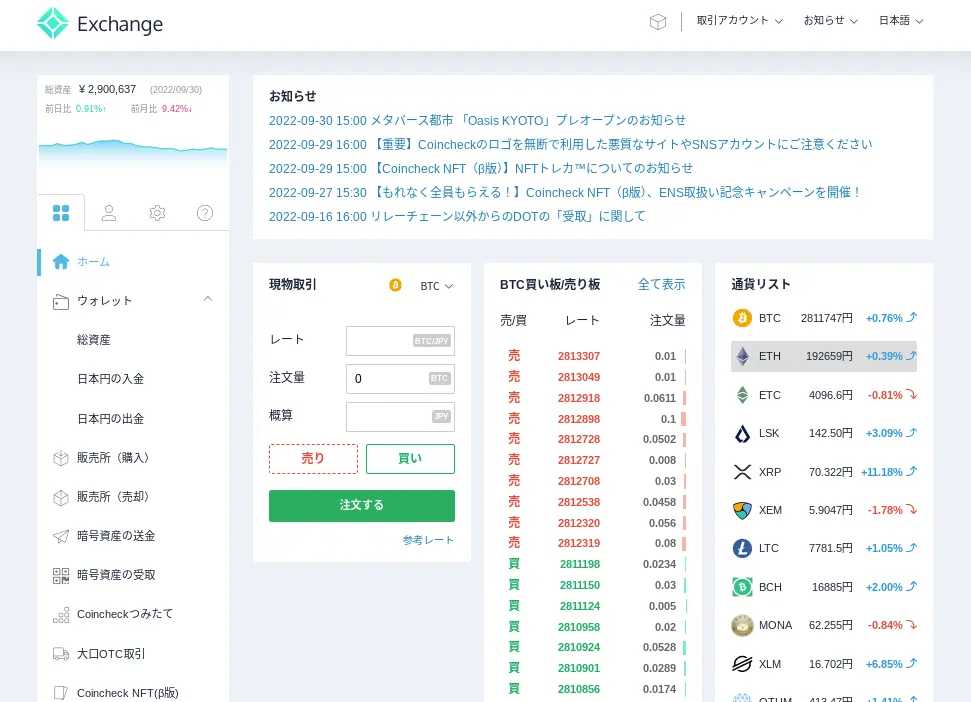
Task: Click the LTC price 7781.5円
Action: click(x=830, y=548)
